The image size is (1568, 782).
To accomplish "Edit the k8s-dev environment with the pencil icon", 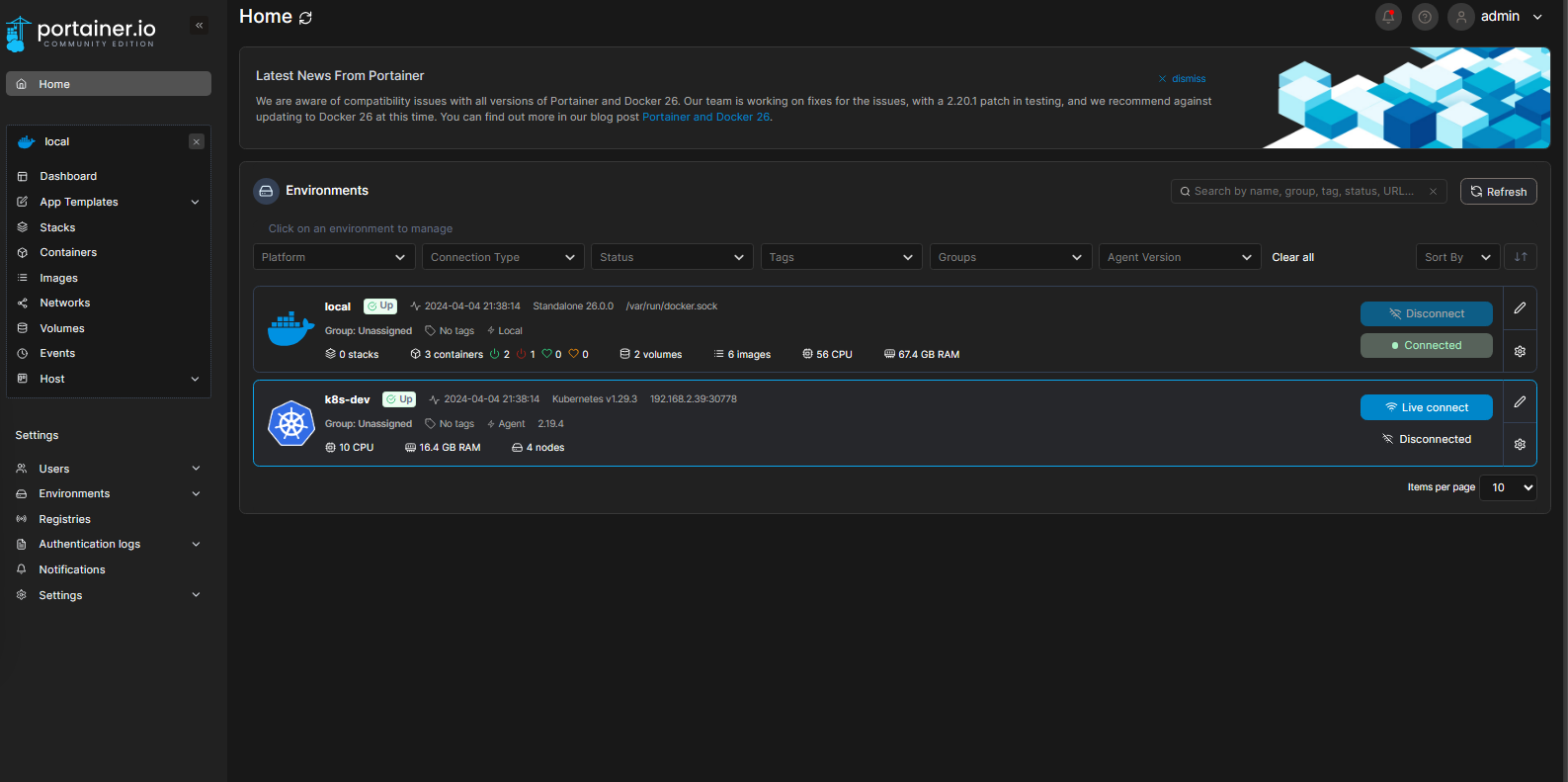I will click(1520, 401).
